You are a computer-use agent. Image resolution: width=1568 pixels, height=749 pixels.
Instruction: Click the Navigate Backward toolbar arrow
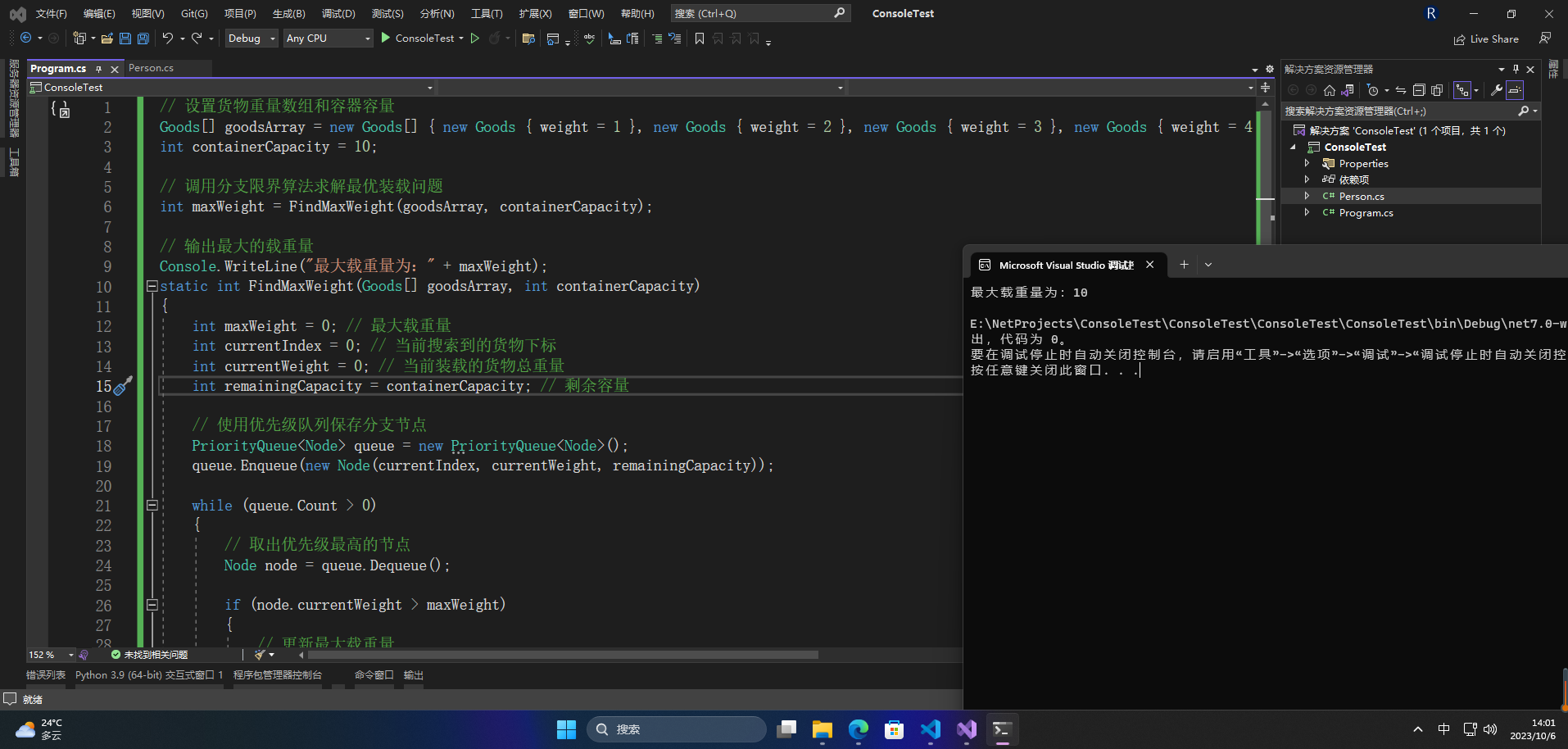tap(26, 39)
